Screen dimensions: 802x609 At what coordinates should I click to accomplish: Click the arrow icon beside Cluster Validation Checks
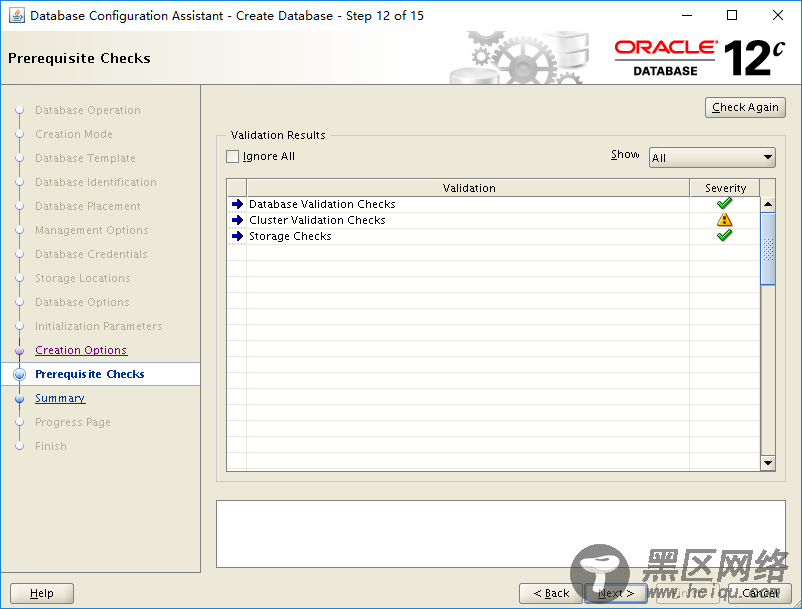point(237,220)
